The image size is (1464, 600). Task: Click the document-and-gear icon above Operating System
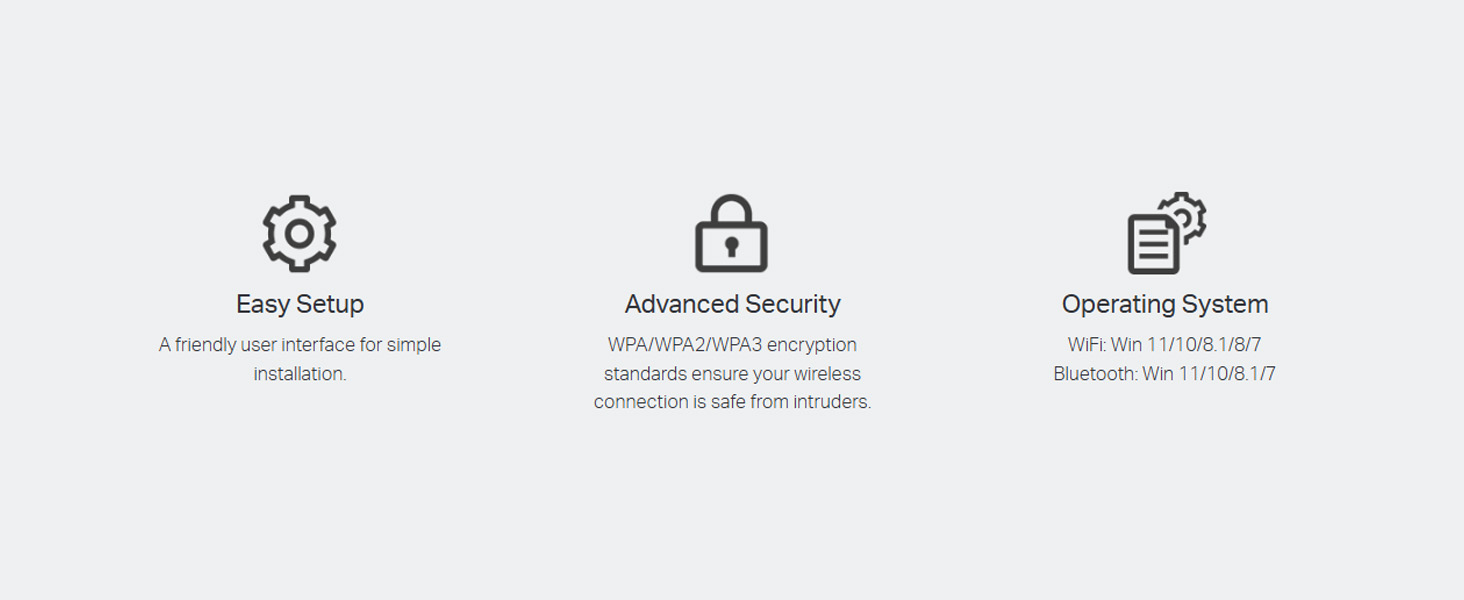[1165, 233]
